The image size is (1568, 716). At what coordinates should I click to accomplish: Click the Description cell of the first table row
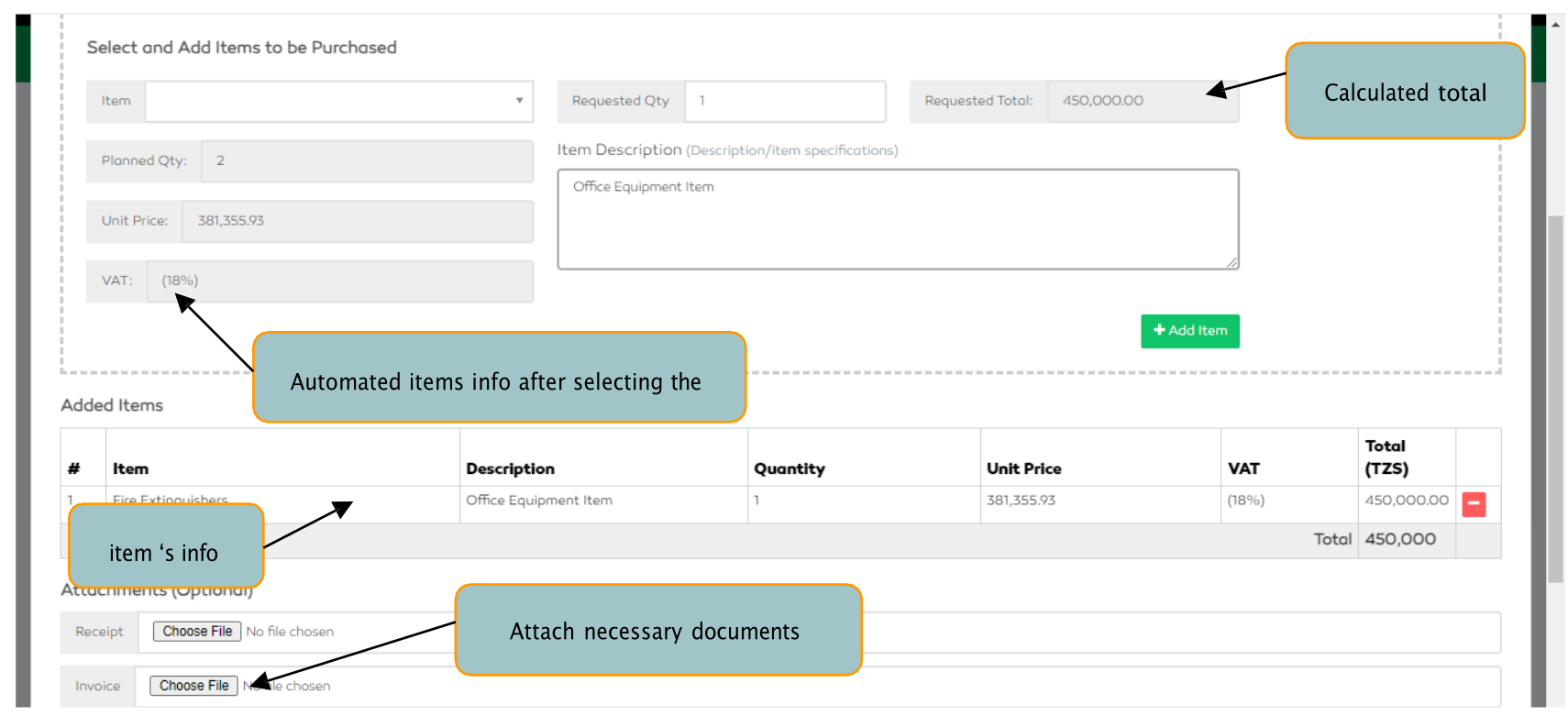(x=539, y=501)
